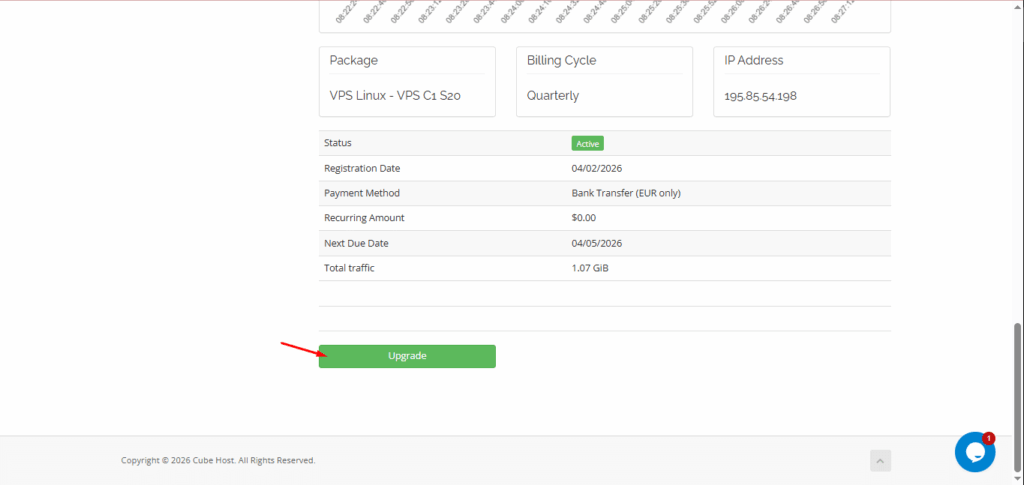Click the IP Address card heading
The width and height of the screenshot is (1024, 485).
[x=754, y=61]
